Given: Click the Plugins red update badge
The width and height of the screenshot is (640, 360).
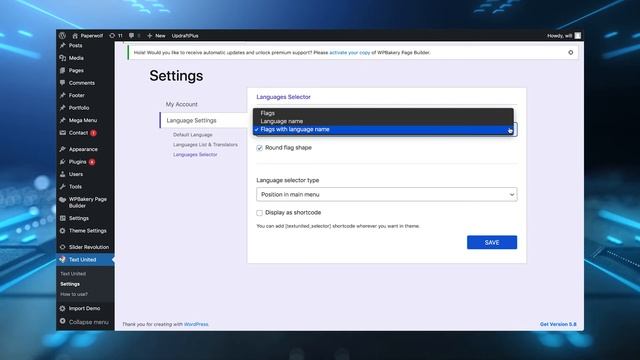Looking at the screenshot, I should (92, 162).
